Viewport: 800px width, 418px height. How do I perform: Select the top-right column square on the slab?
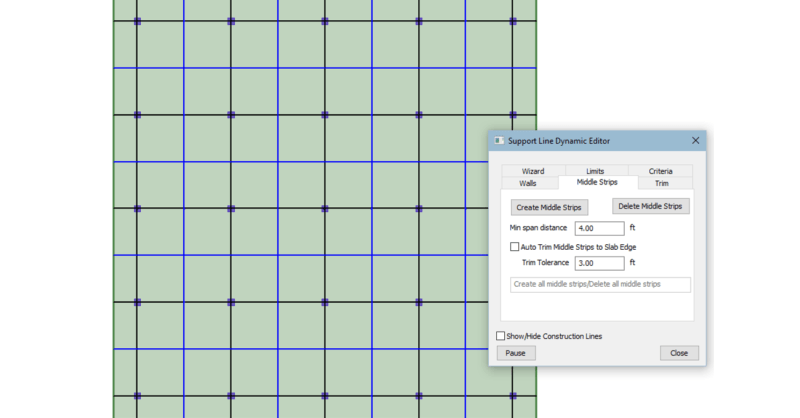[513, 21]
